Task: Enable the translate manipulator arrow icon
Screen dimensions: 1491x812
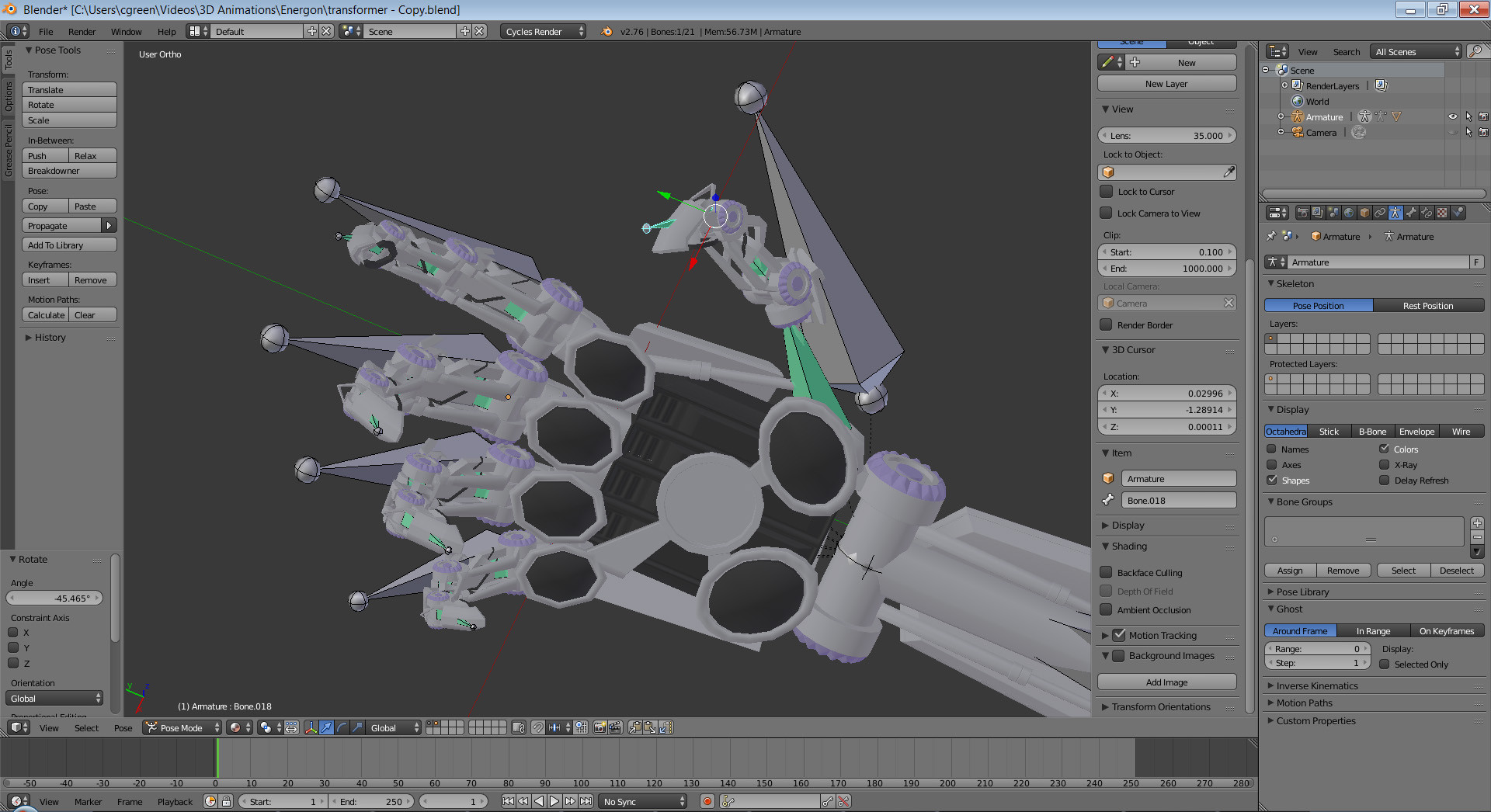Action: [327, 727]
